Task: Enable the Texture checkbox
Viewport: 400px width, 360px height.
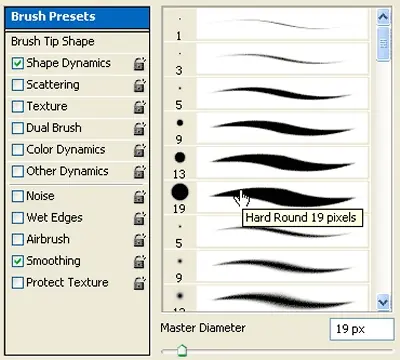Action: click(x=18, y=107)
